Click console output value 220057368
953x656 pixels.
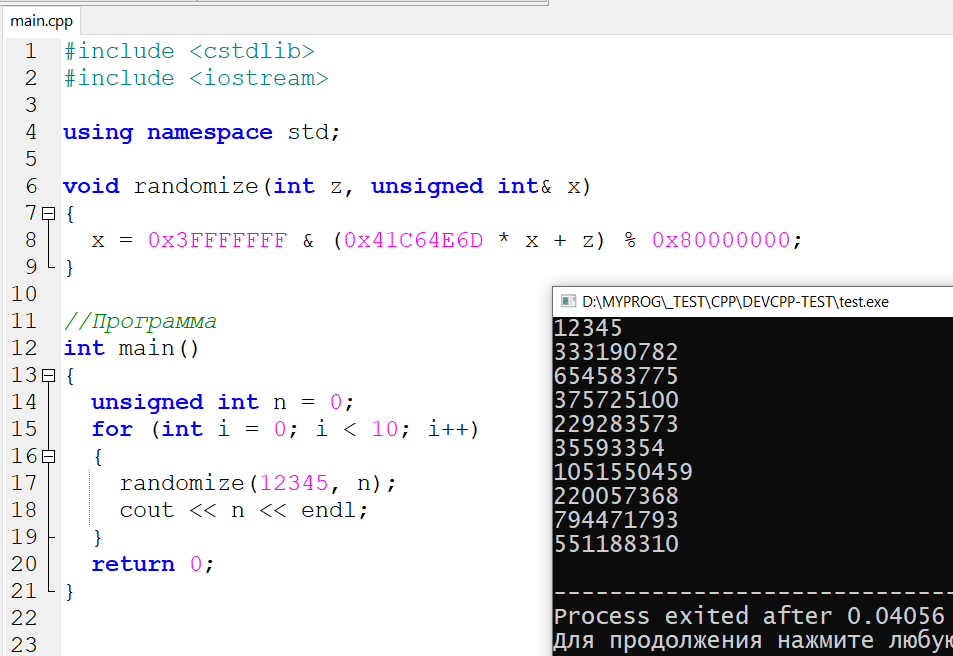(616, 496)
